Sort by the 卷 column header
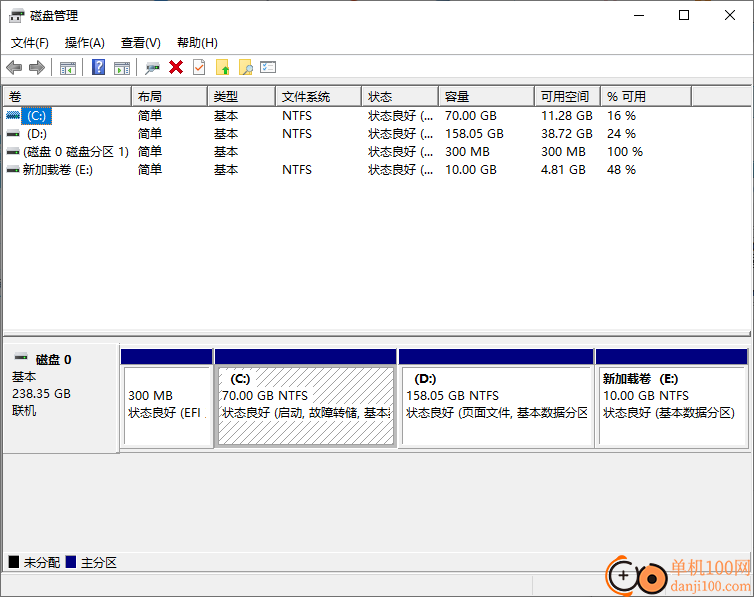This screenshot has width=754, height=597. [67, 97]
